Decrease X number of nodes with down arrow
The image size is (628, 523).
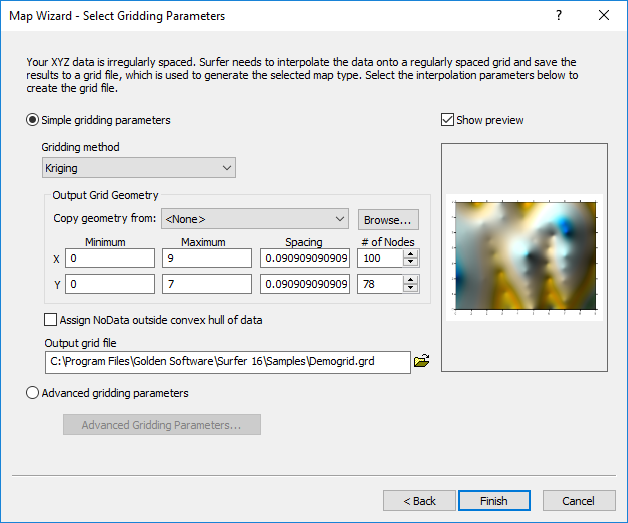(411, 262)
